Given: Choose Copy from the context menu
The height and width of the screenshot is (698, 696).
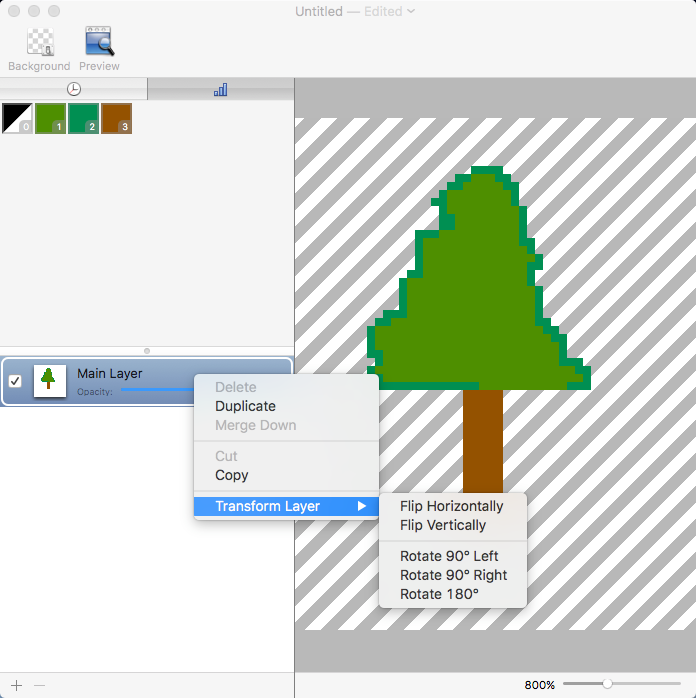Looking at the screenshot, I should [x=231, y=475].
